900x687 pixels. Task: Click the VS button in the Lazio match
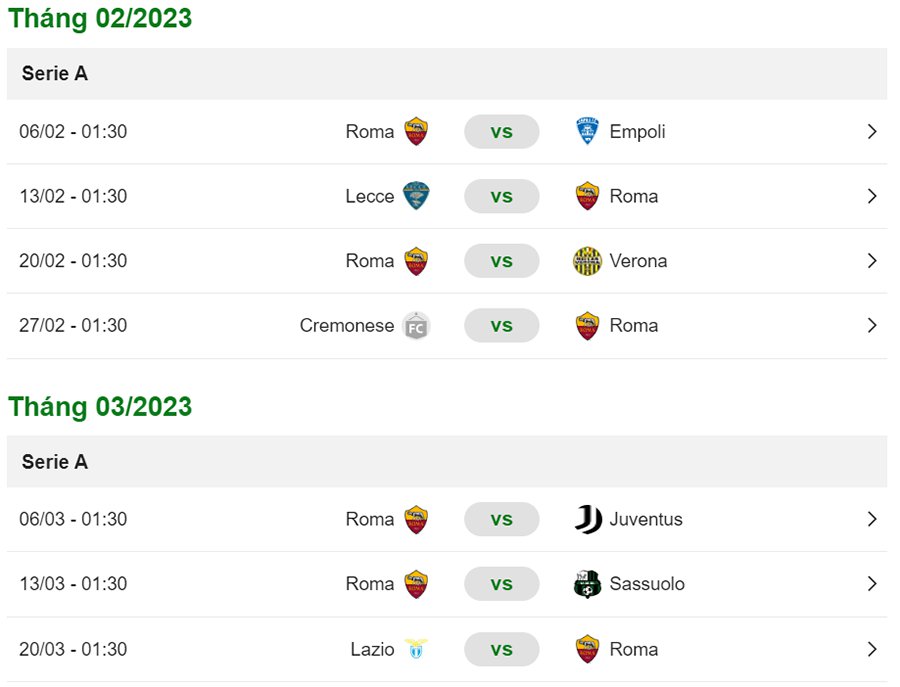coord(502,649)
